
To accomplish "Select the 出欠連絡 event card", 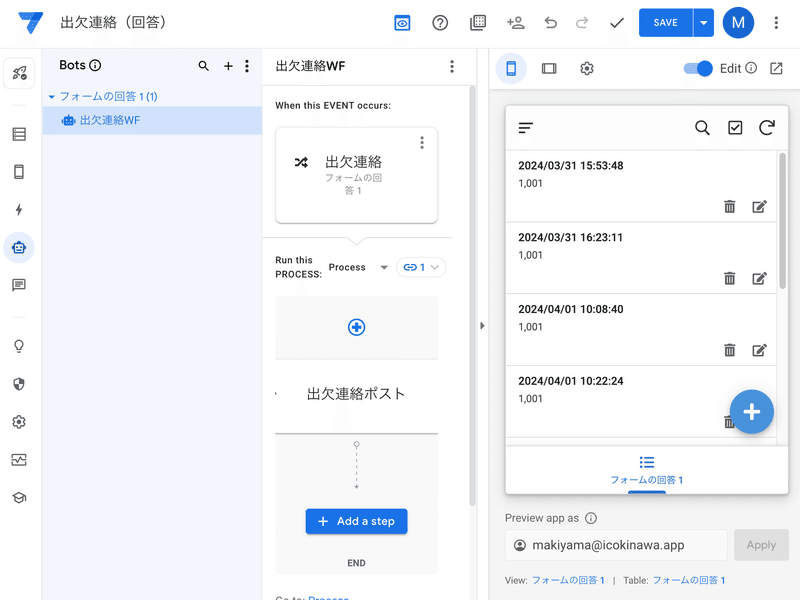I will 356,175.
